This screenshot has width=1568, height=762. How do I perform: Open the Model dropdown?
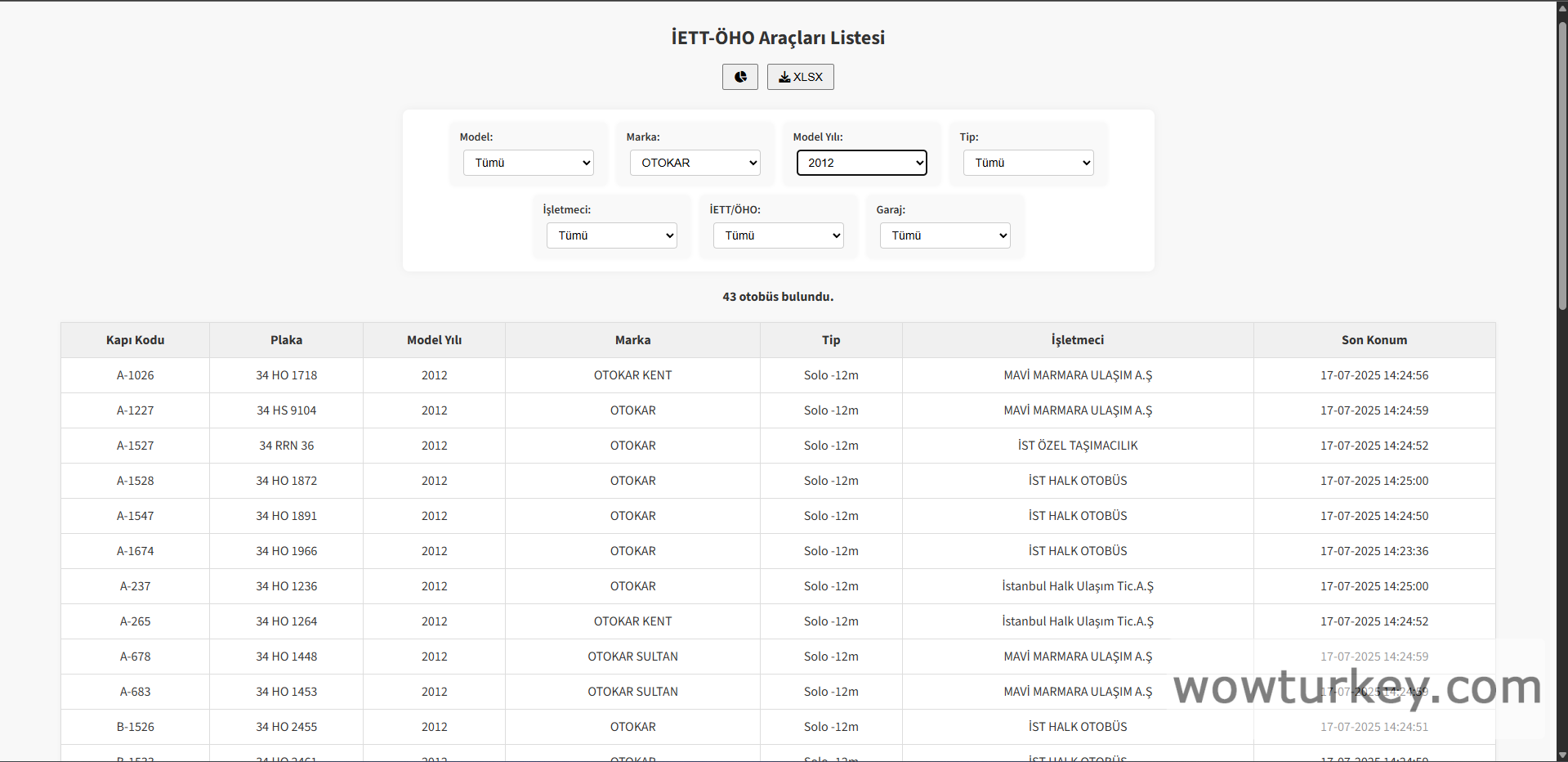(x=528, y=163)
